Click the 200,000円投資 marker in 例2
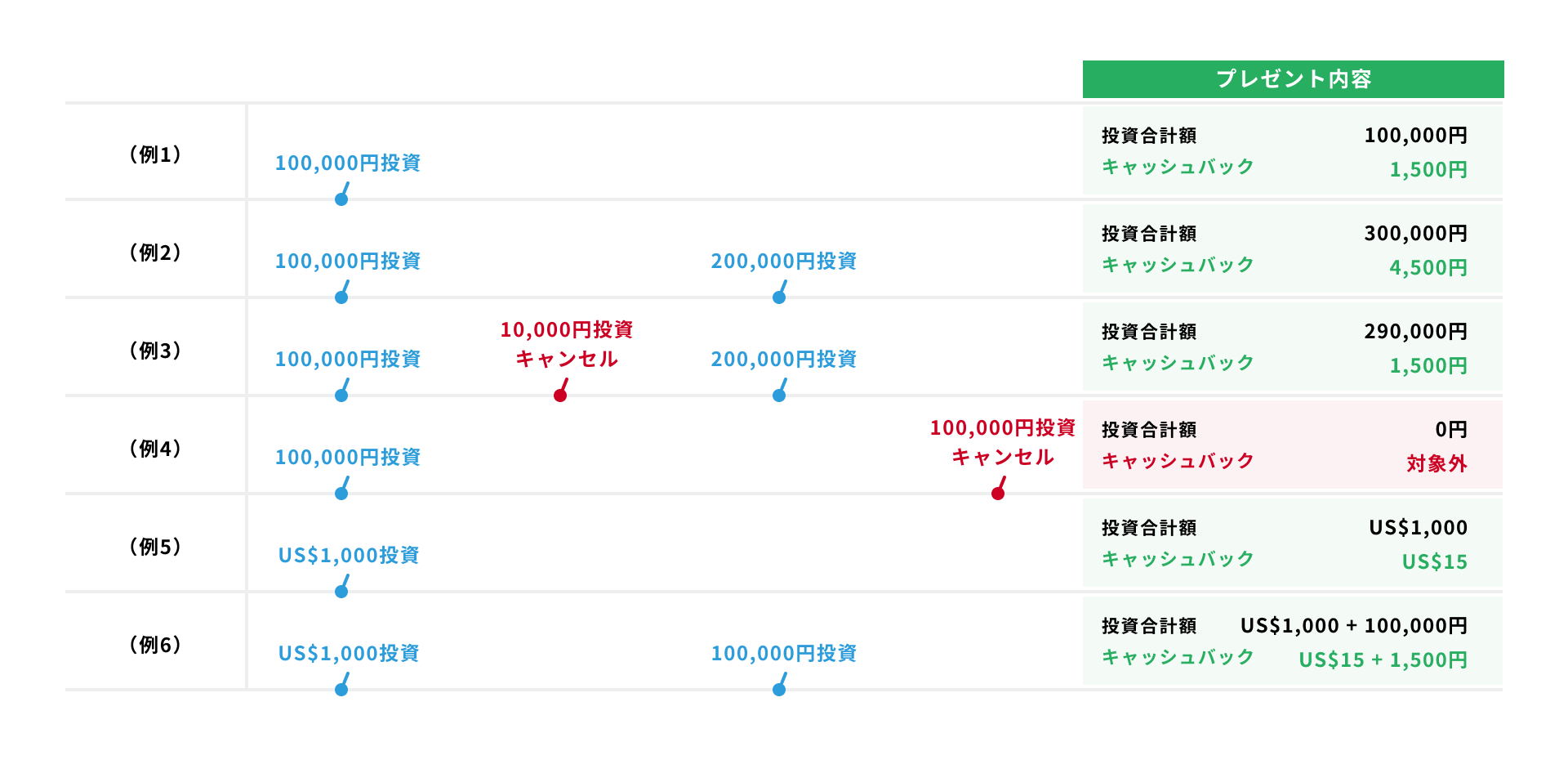The image size is (1568, 760). (779, 297)
